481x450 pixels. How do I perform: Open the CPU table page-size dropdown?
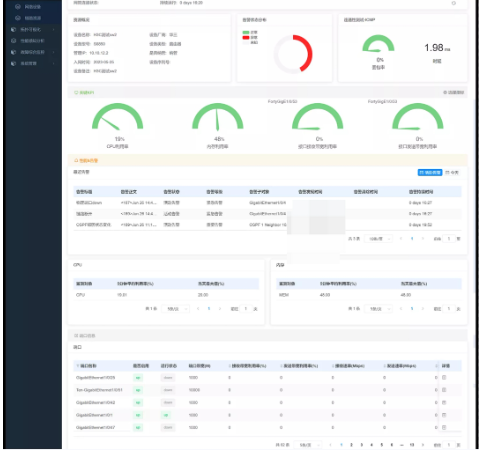click(x=176, y=309)
